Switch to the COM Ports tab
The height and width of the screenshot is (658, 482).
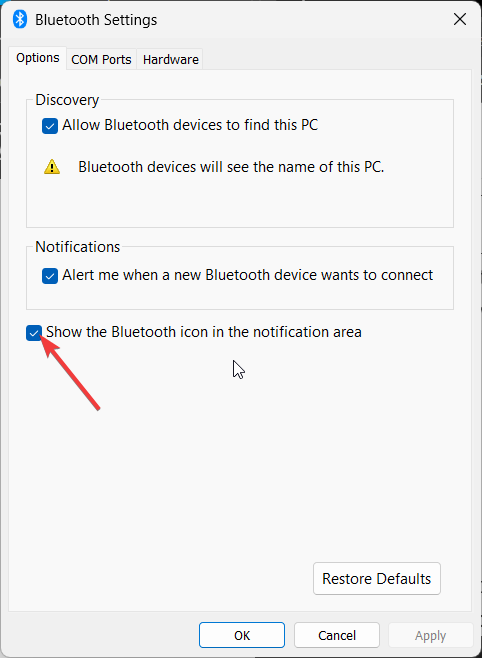[101, 60]
